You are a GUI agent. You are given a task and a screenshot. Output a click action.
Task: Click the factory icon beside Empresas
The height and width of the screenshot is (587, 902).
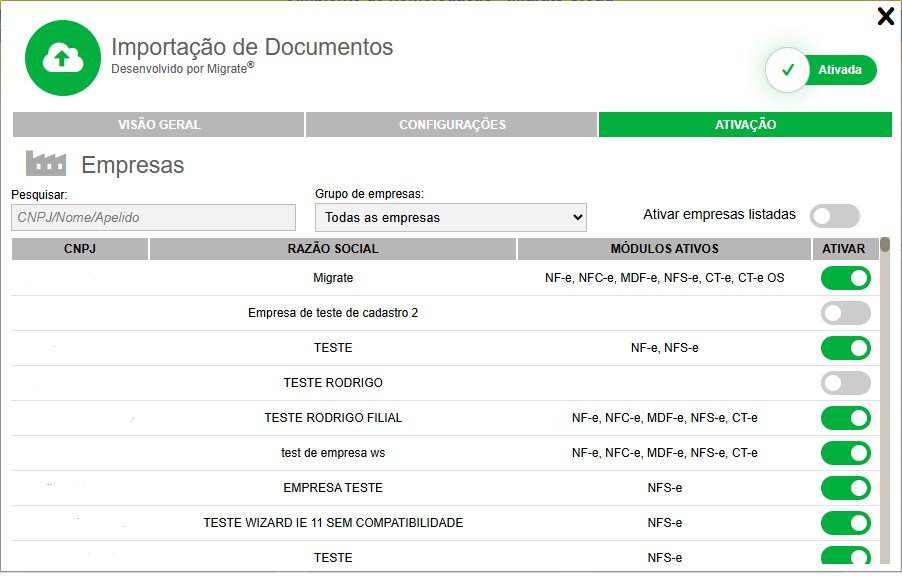[x=45, y=164]
